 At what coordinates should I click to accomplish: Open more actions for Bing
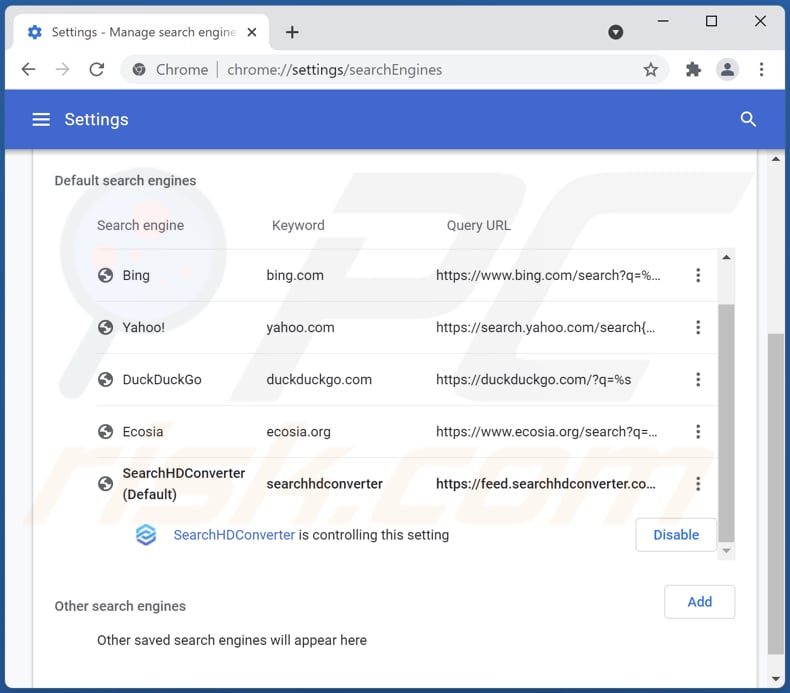(x=698, y=276)
